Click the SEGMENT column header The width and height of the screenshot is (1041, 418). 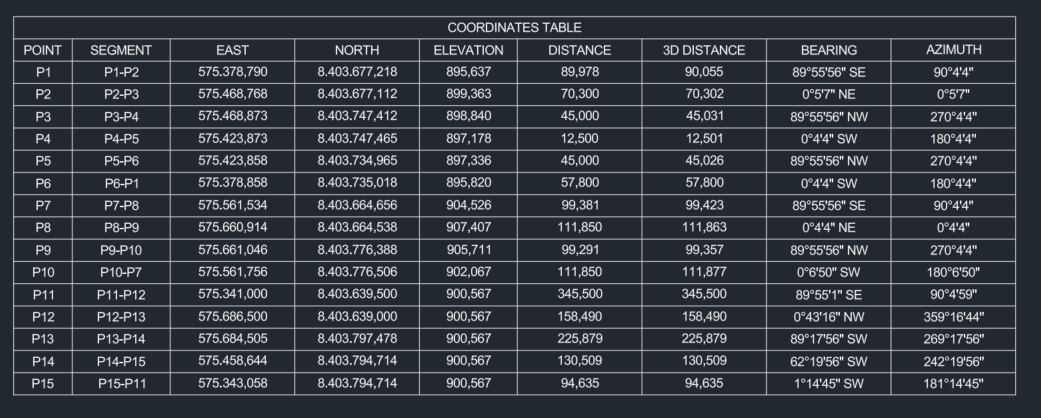coord(120,49)
